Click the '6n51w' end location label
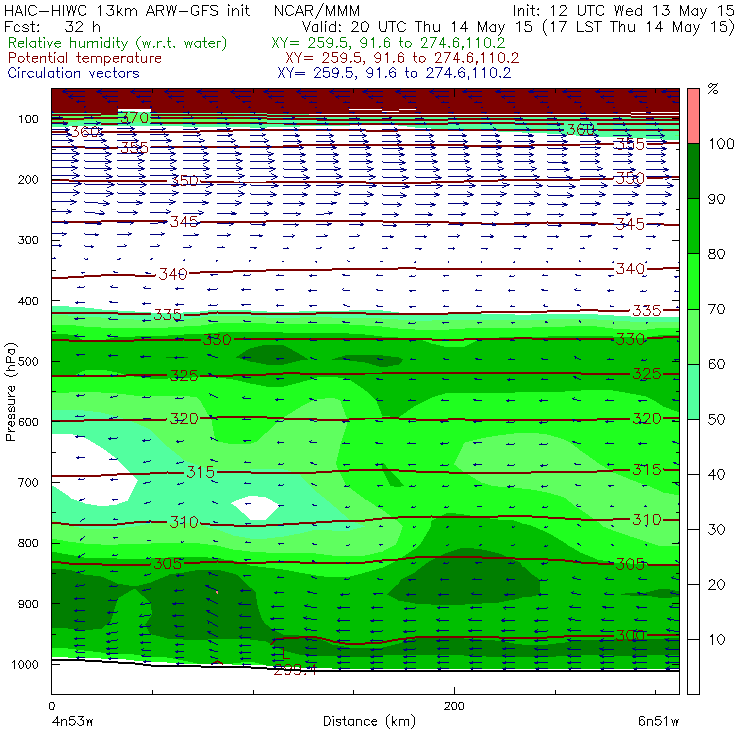 [658, 721]
